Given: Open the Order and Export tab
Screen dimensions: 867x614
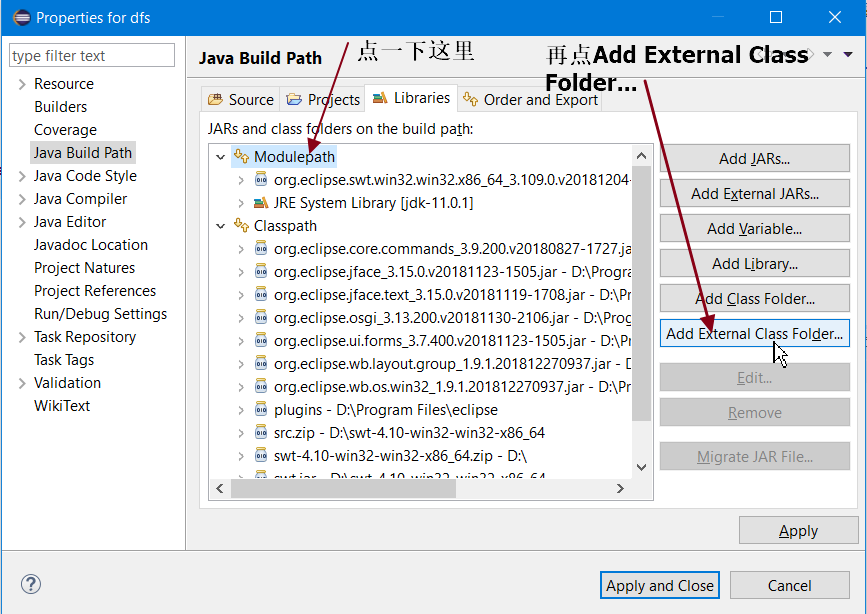Looking at the screenshot, I should coord(530,100).
